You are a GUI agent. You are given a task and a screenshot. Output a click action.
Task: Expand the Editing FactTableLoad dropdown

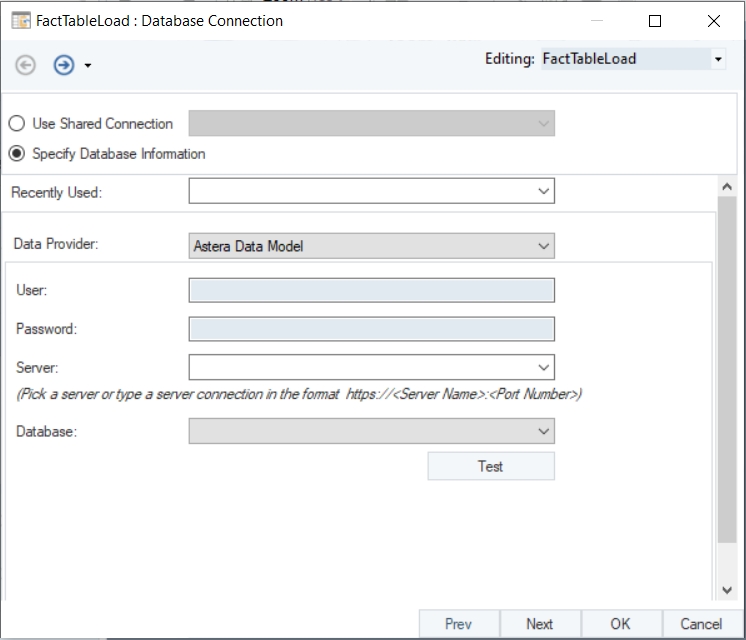718,60
